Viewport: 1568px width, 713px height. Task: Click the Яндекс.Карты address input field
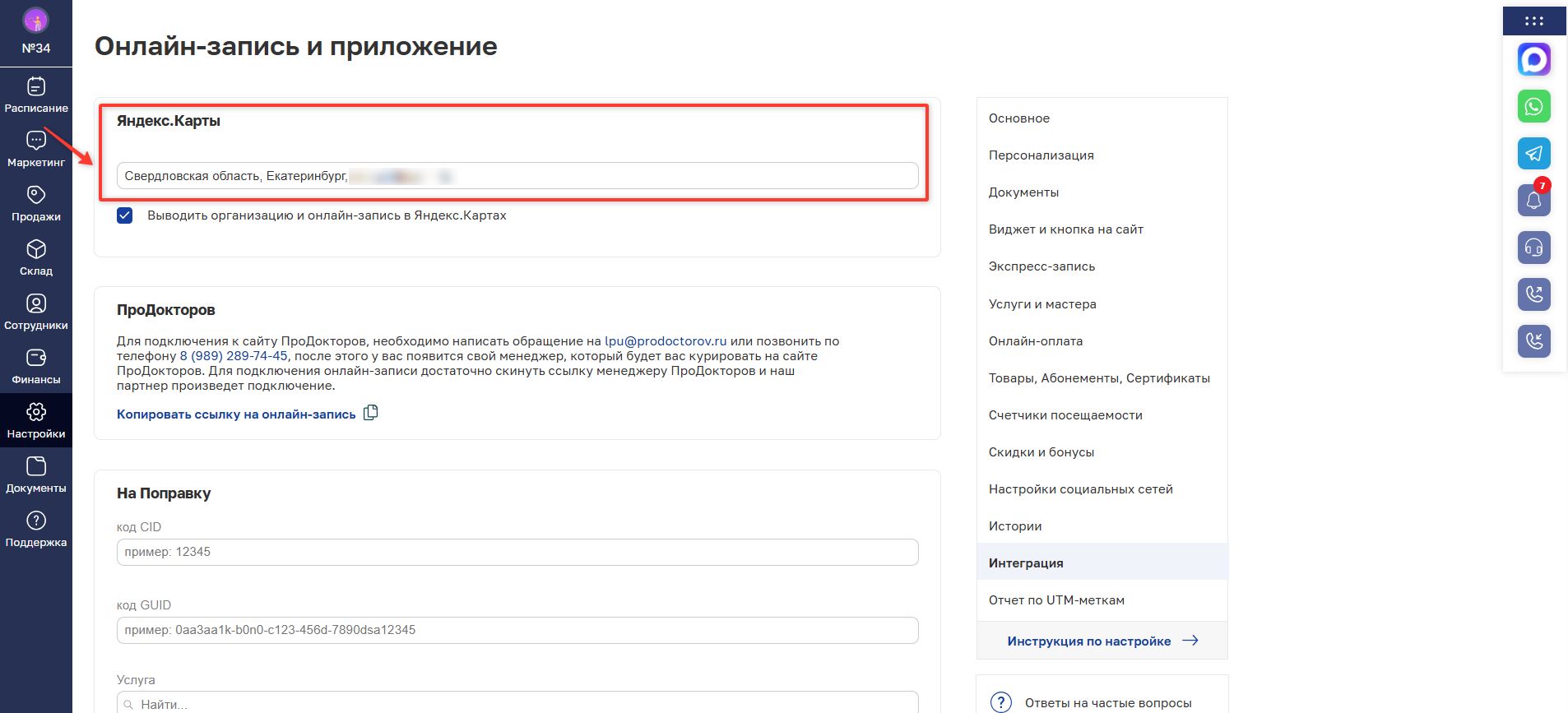[517, 176]
